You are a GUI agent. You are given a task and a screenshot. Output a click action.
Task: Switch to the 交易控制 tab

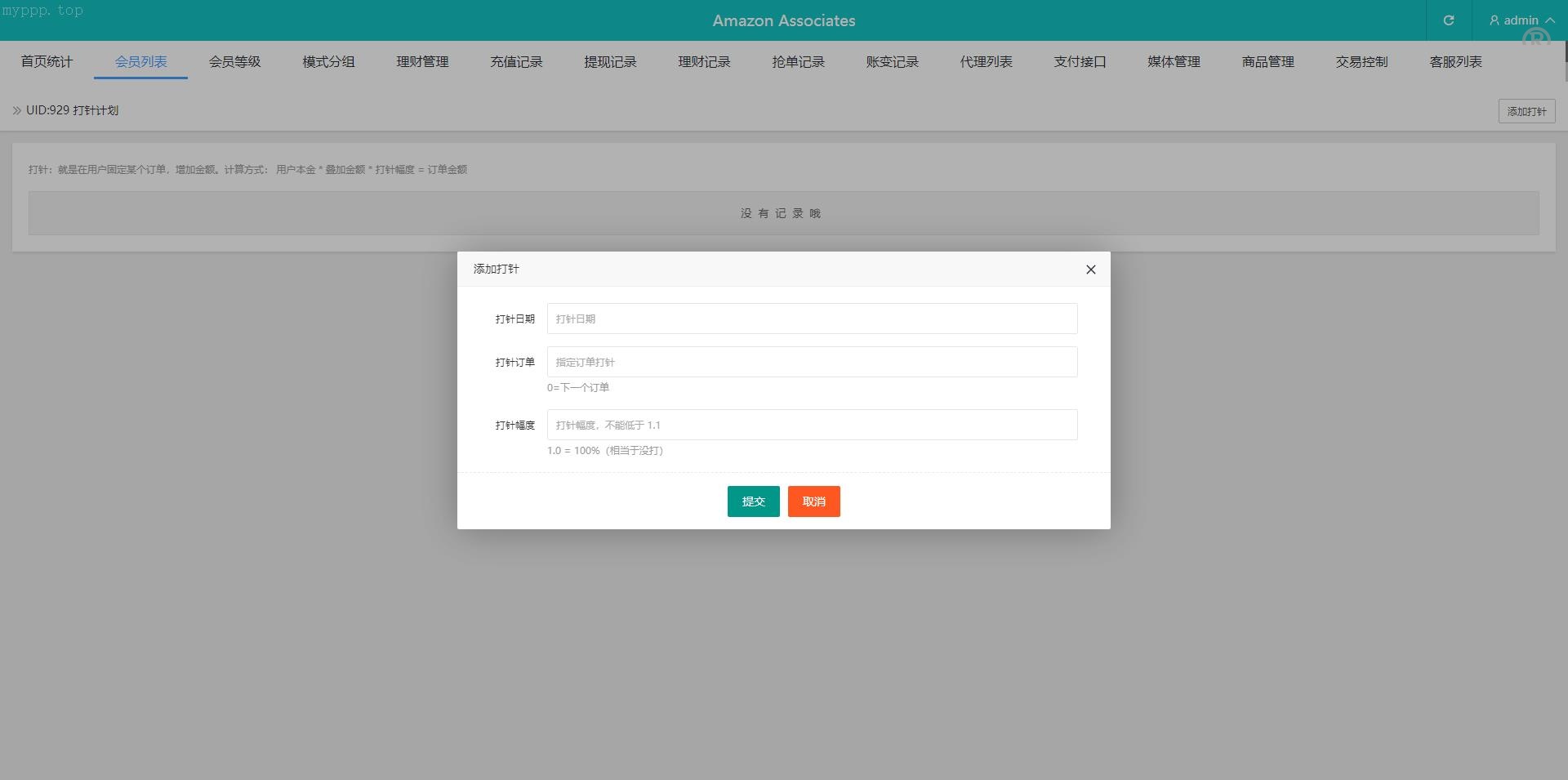coord(1361,62)
